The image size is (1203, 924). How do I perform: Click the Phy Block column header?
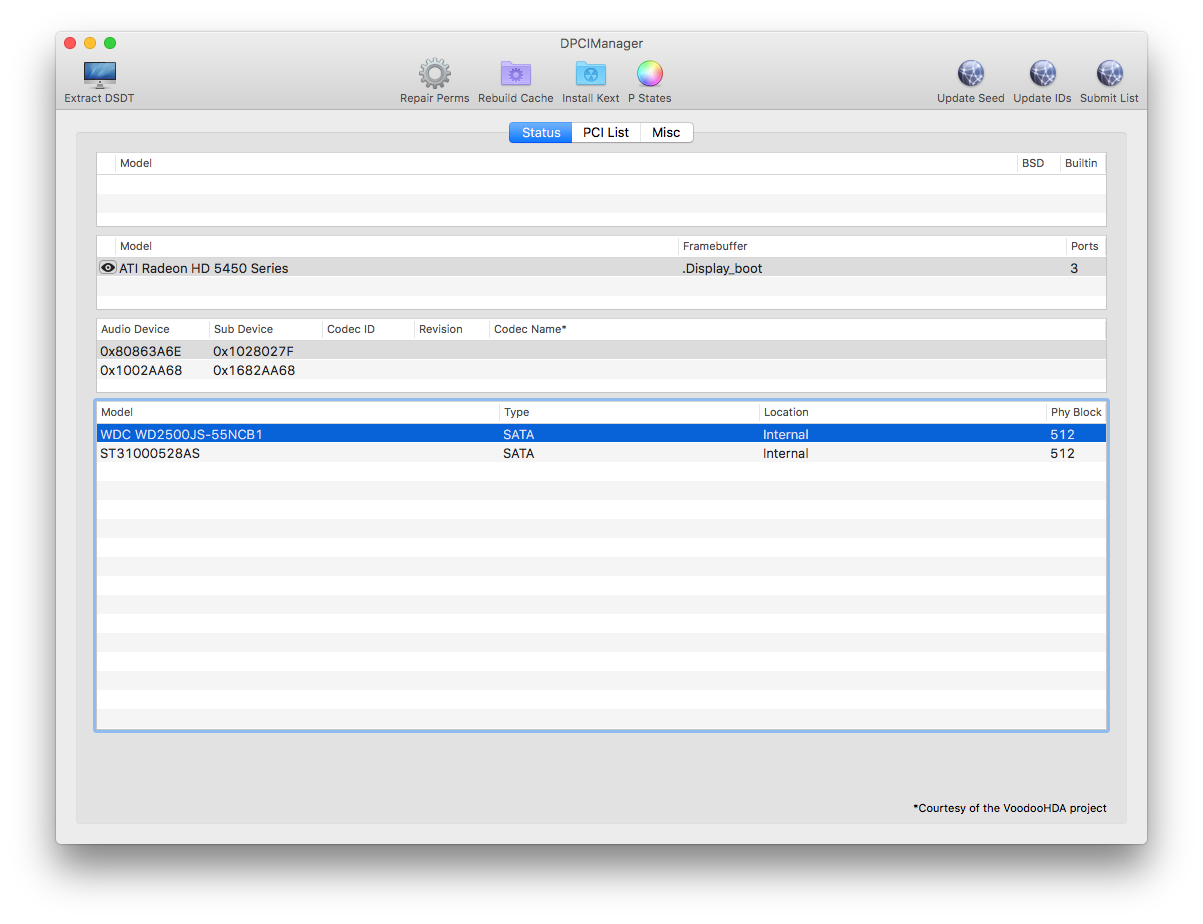pyautogui.click(x=1075, y=412)
